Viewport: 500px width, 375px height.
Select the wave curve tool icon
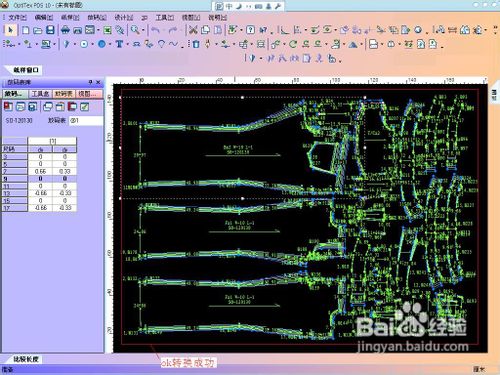pyautogui.click(x=174, y=44)
